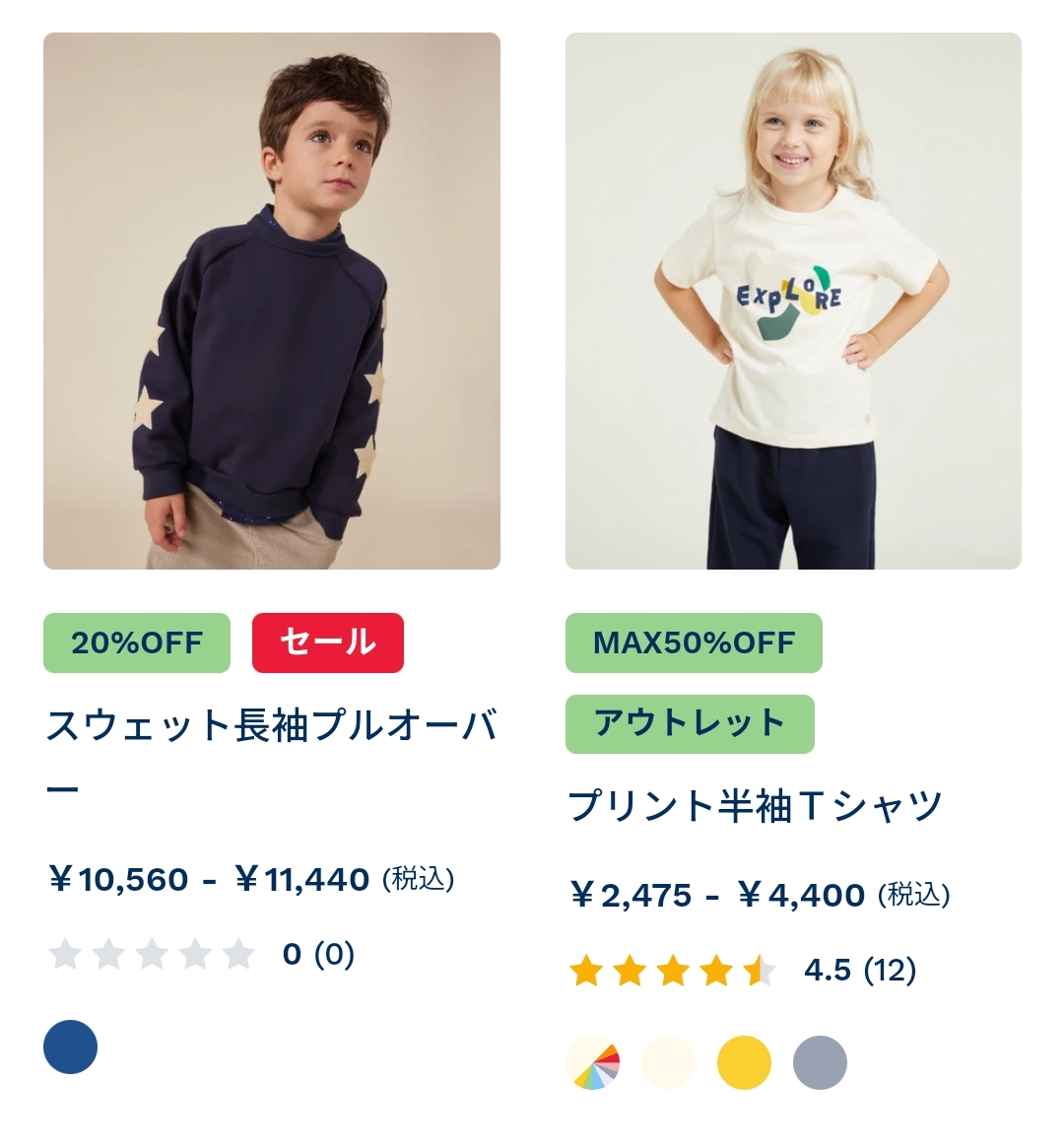
Task: Click the half-filled fifth star on T-shirt
Action: click(x=760, y=971)
